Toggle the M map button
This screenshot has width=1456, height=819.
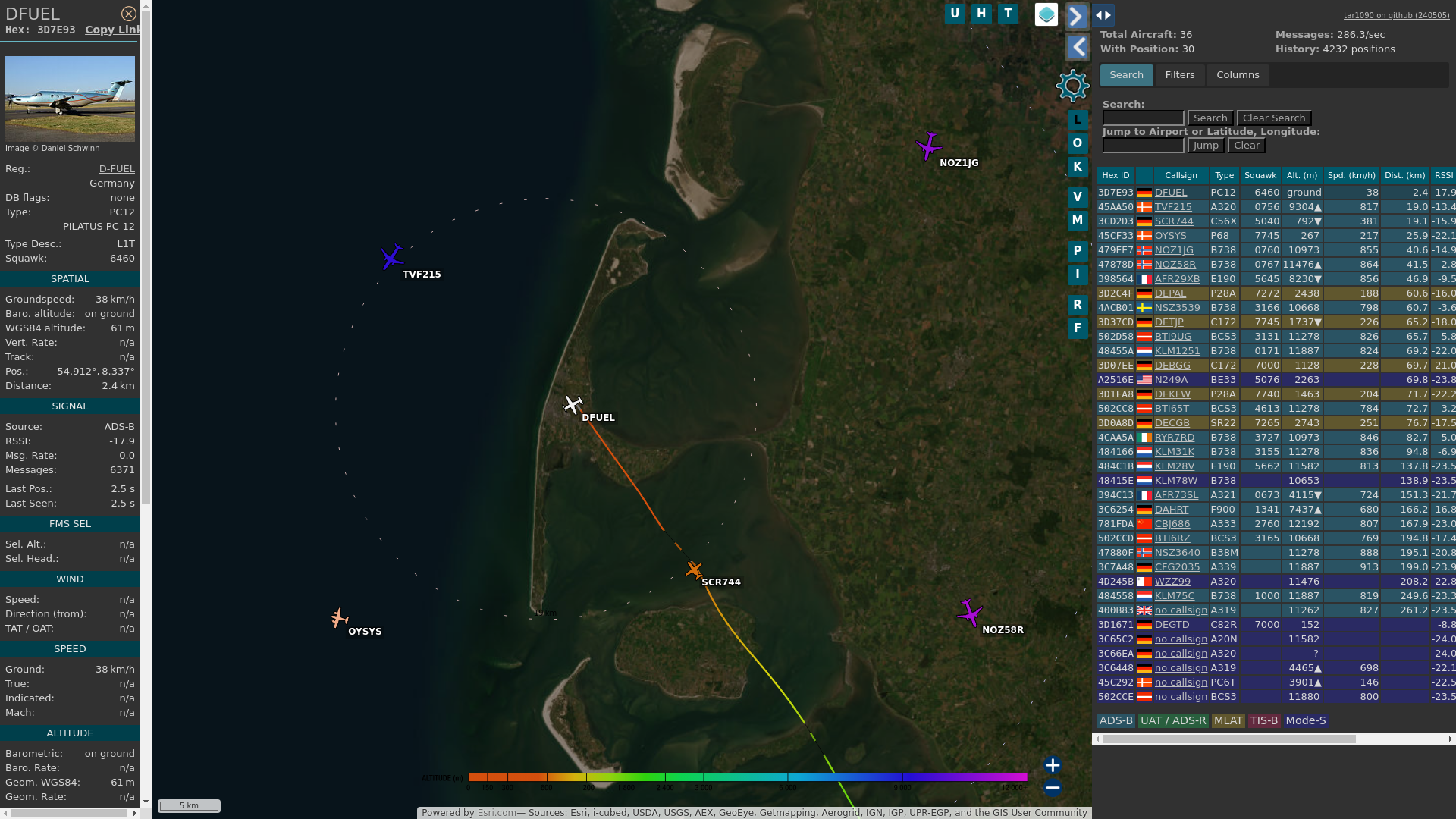tap(1078, 221)
